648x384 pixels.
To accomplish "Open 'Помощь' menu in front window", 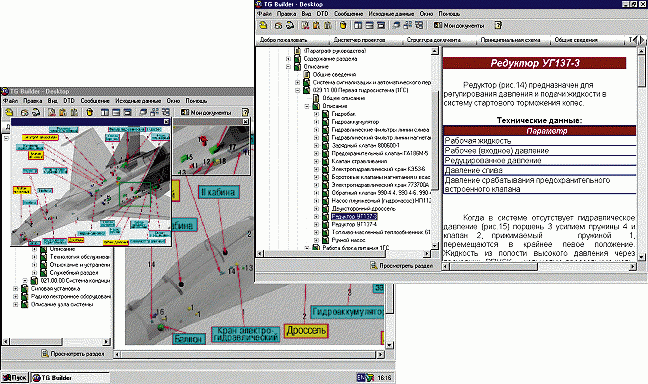I will coord(449,14).
